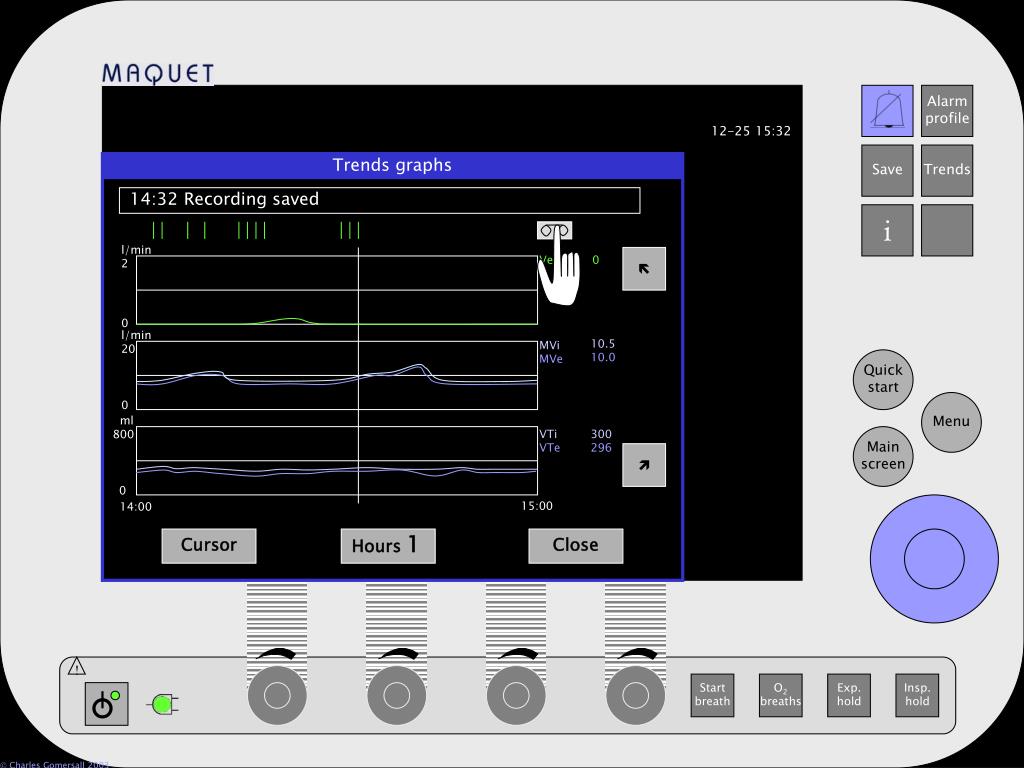Trigger Start breath
Viewport: 1024px width, 768px height.
(x=712, y=695)
